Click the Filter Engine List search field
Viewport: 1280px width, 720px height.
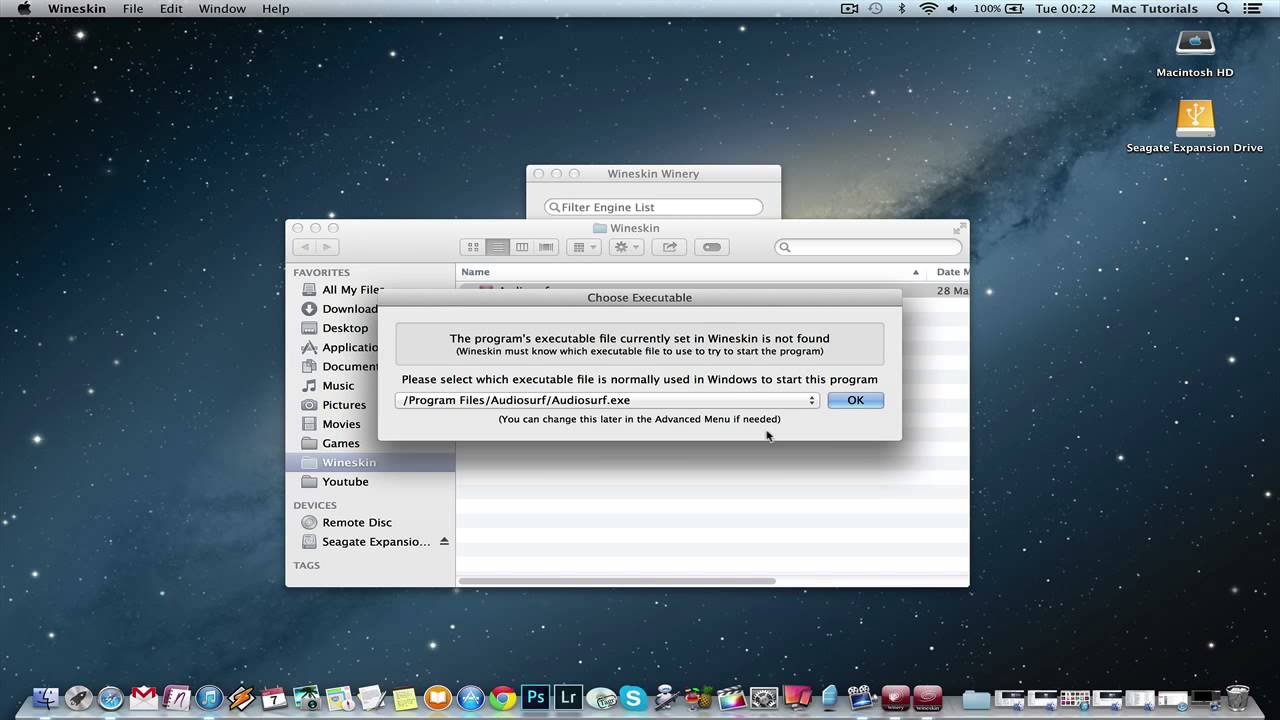(654, 207)
